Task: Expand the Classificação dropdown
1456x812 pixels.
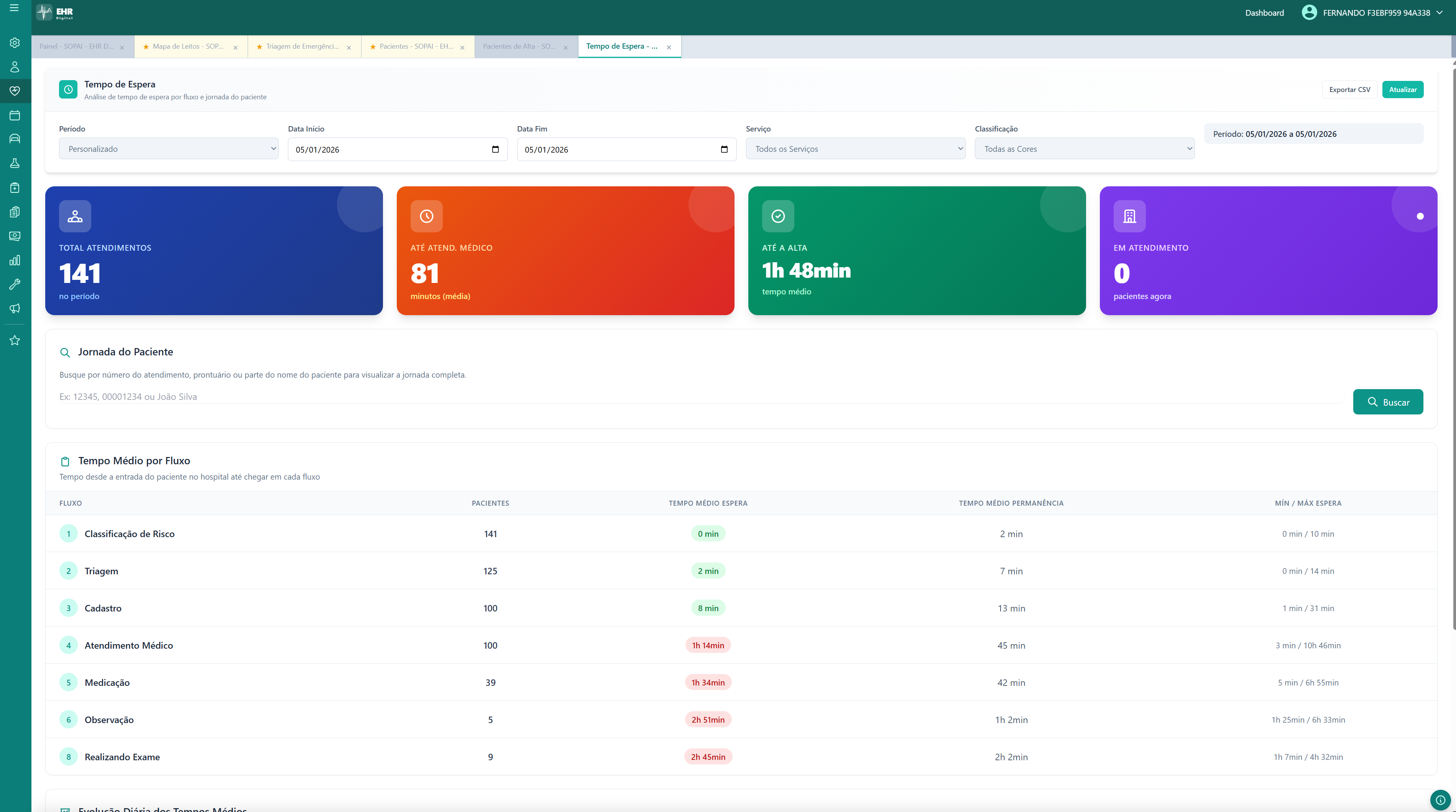Action: [1084, 149]
